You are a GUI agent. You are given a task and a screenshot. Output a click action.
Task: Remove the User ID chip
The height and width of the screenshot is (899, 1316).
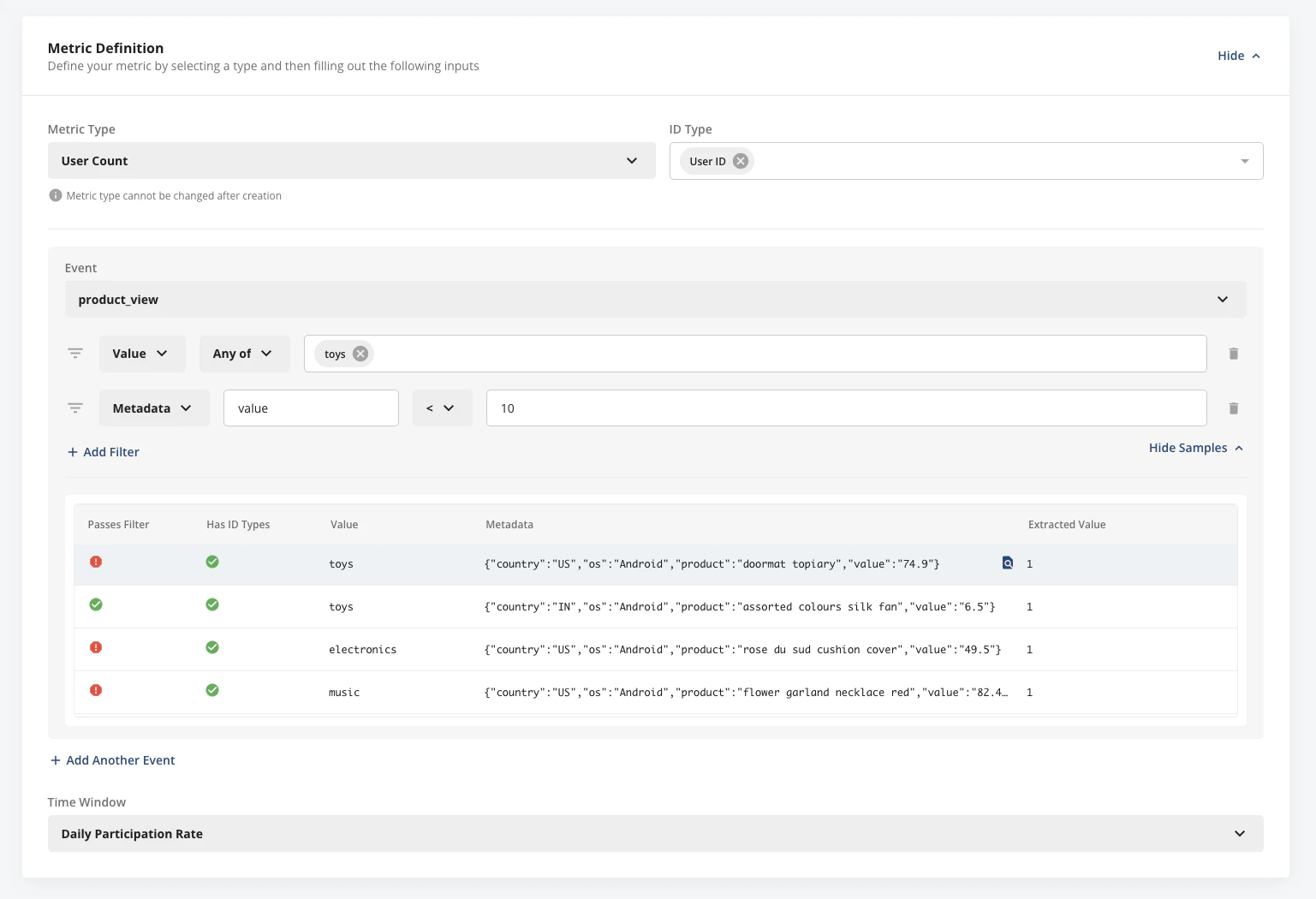pos(741,161)
